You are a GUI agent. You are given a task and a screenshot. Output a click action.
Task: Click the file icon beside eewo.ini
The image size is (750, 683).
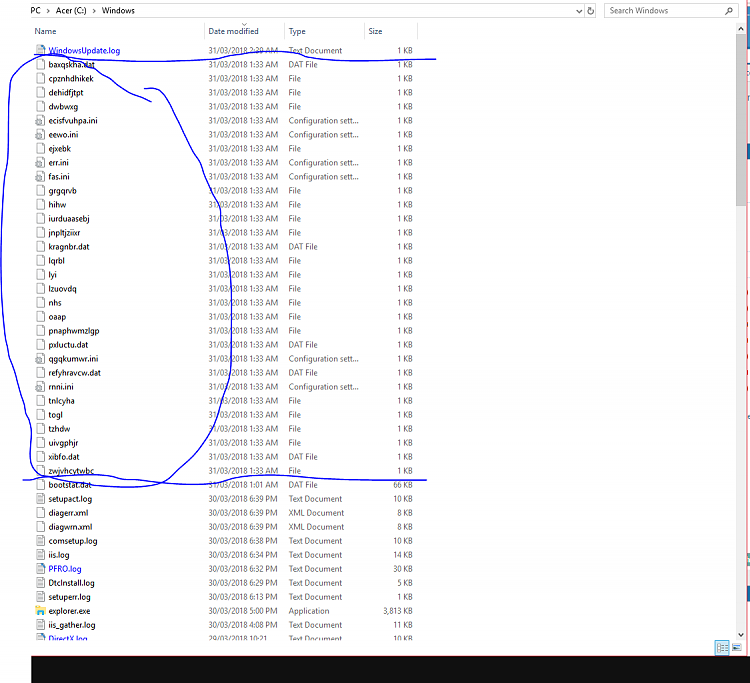[x=41, y=134]
